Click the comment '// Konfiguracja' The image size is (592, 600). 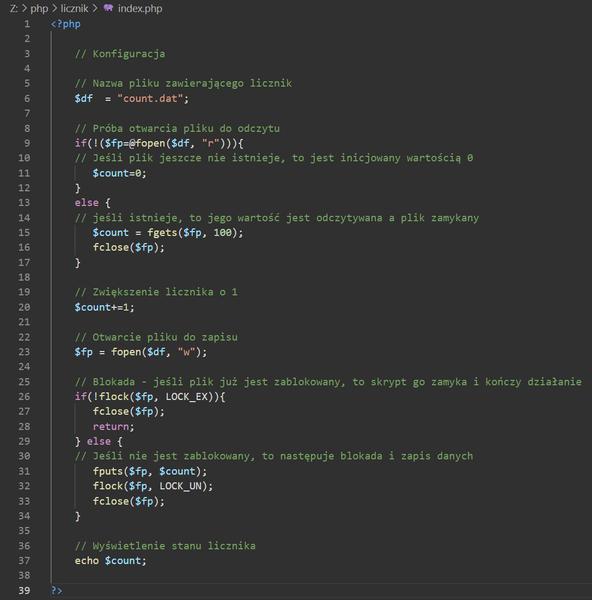coord(120,54)
